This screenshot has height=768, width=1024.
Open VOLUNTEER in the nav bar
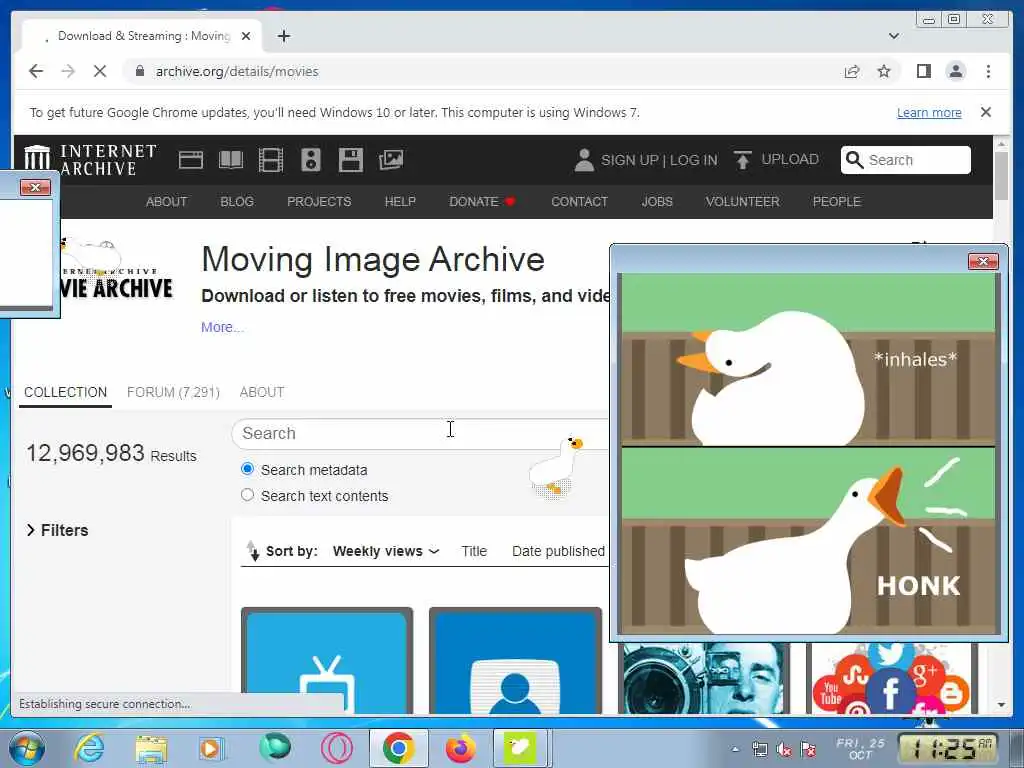(743, 202)
